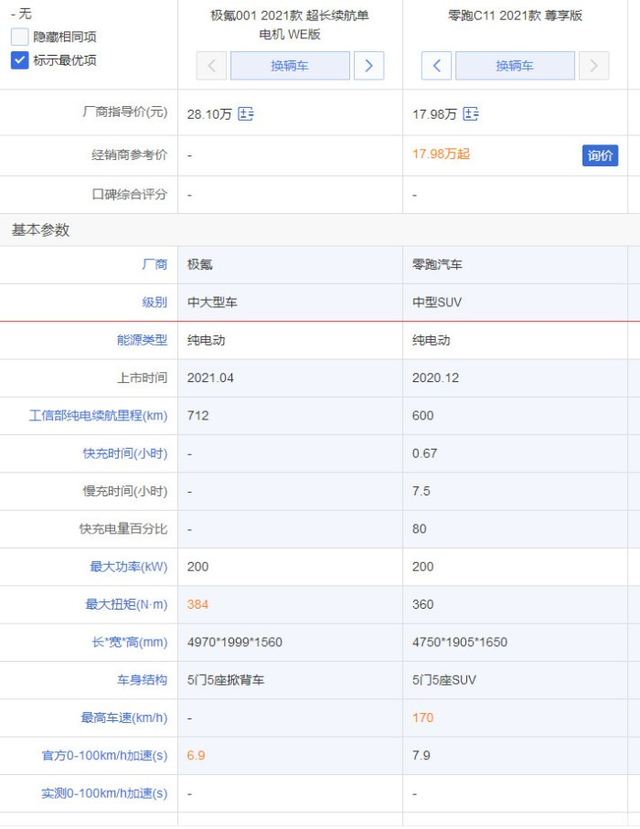Screen dimensions: 640x829
Task: Click 官方0-100km/h加速(s) label link
Action: (105, 756)
